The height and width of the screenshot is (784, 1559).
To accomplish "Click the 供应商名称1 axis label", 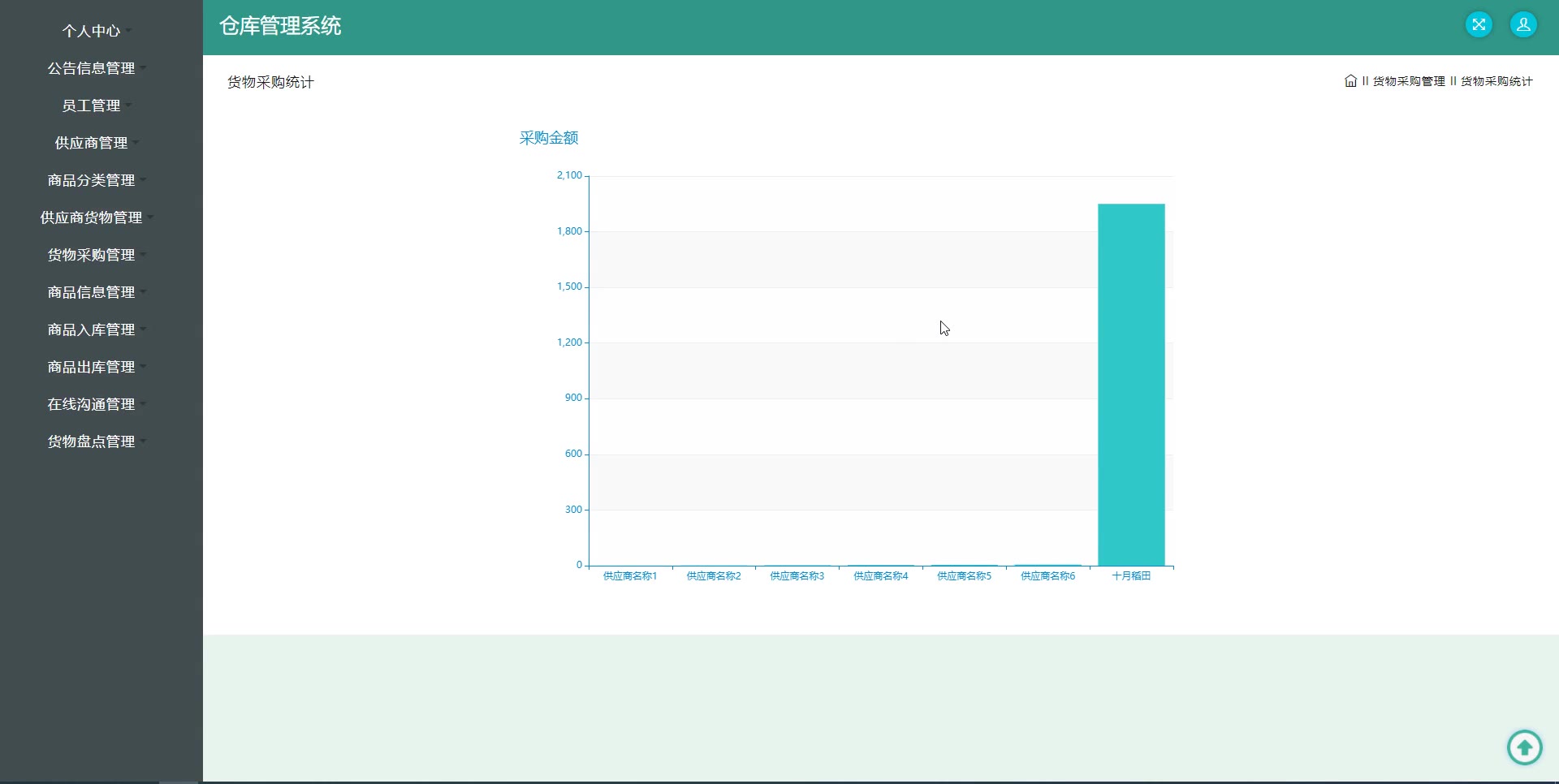I will point(630,575).
